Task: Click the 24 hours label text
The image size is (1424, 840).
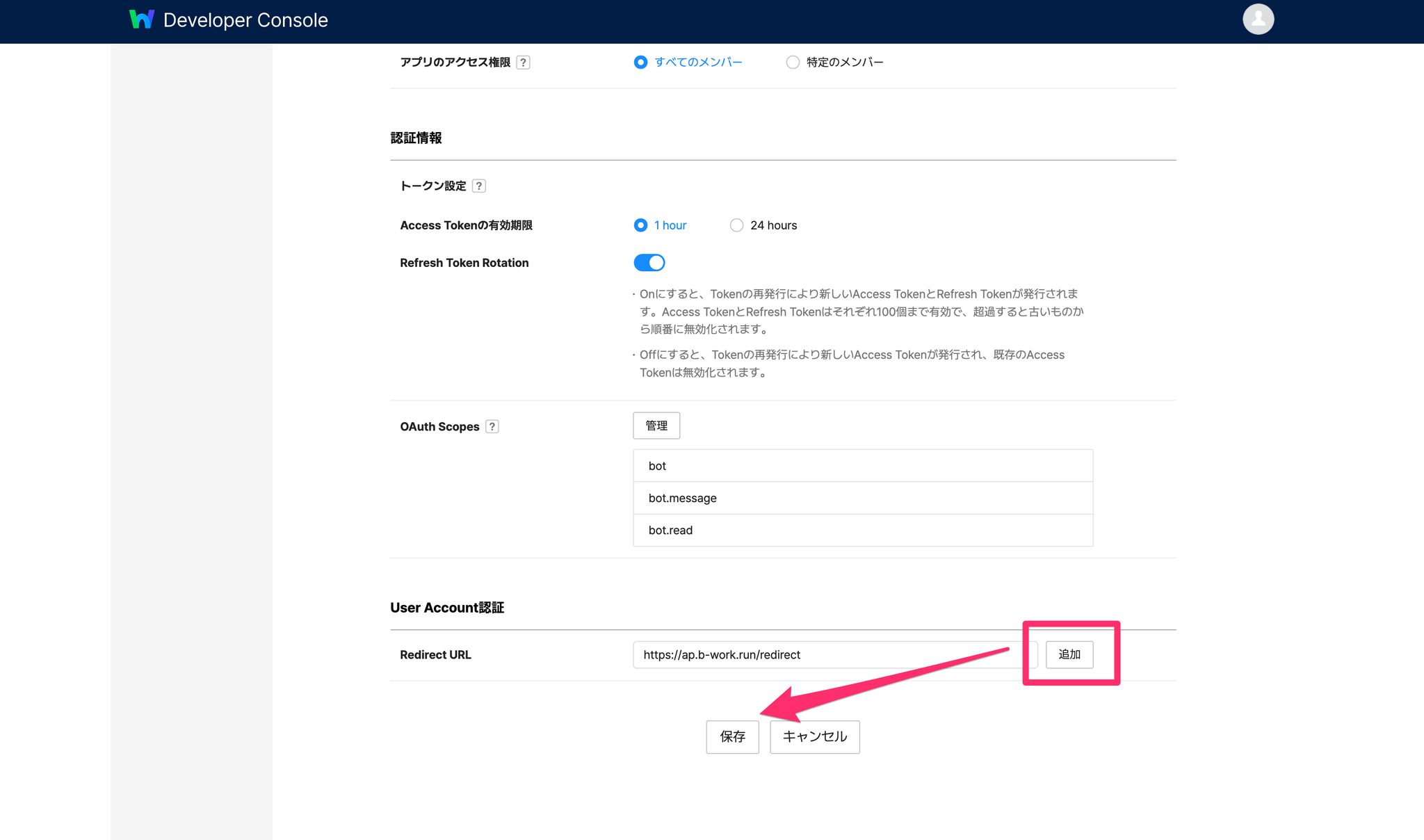Action: coord(773,225)
